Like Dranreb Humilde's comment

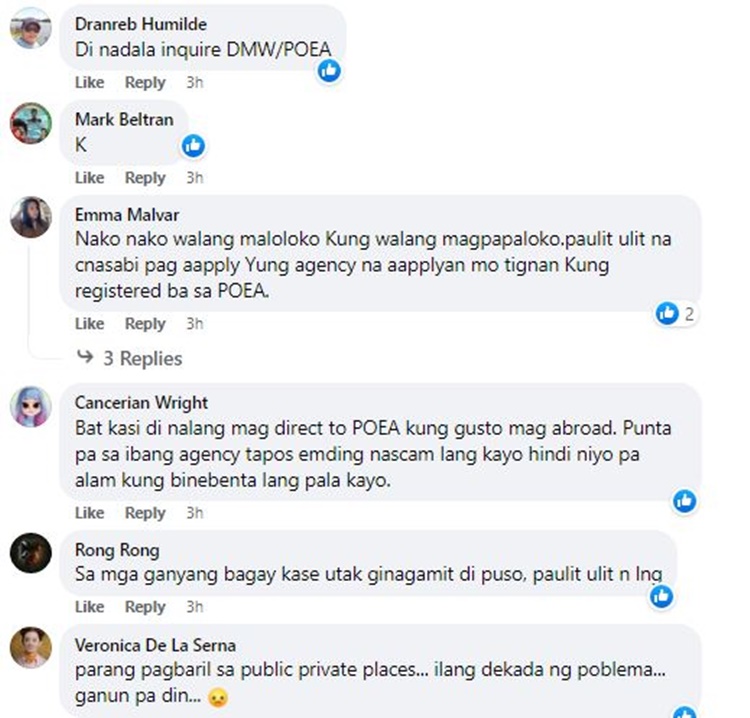coord(89,82)
